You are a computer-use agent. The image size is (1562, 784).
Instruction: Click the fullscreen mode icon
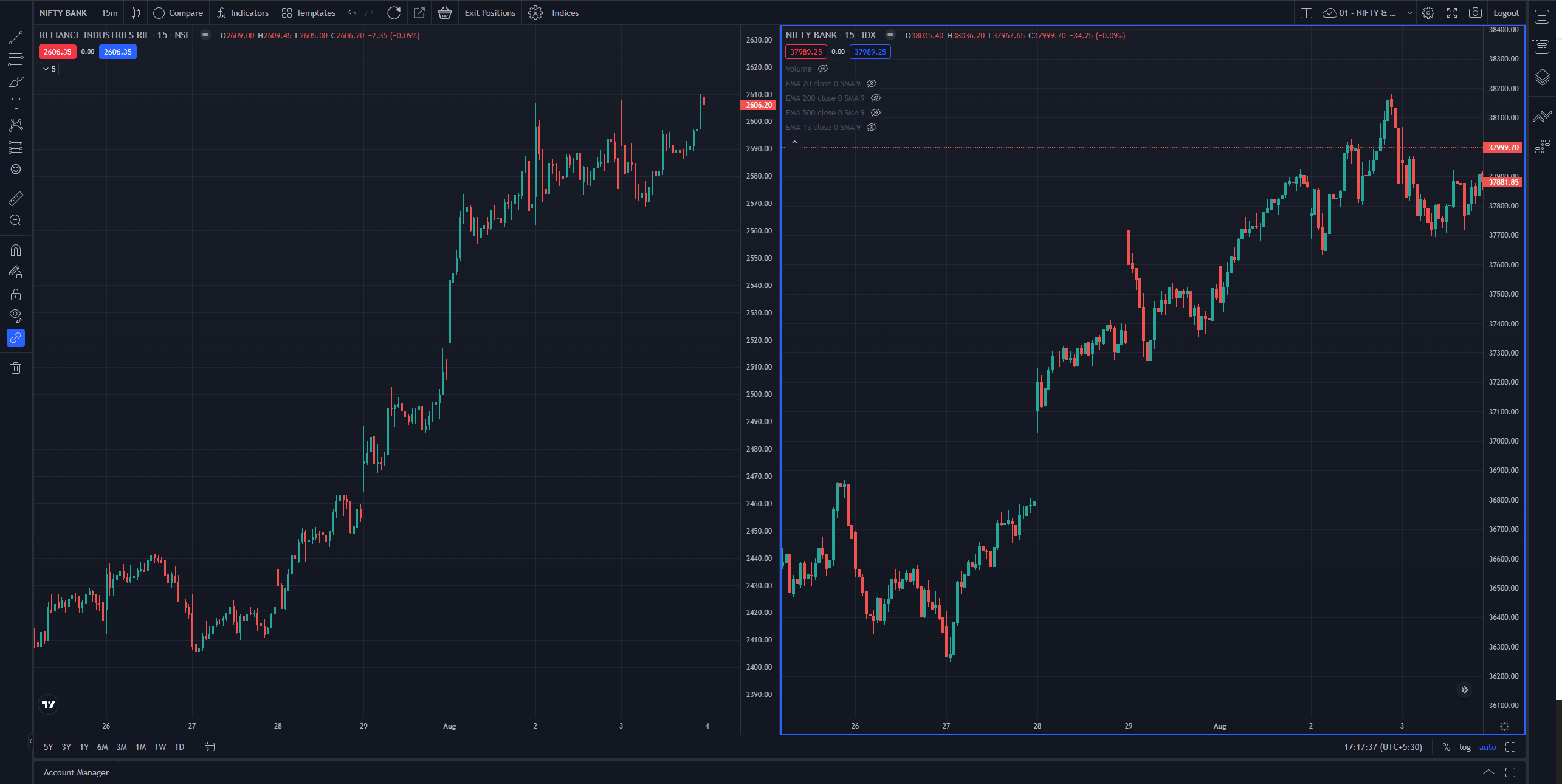[x=1452, y=13]
